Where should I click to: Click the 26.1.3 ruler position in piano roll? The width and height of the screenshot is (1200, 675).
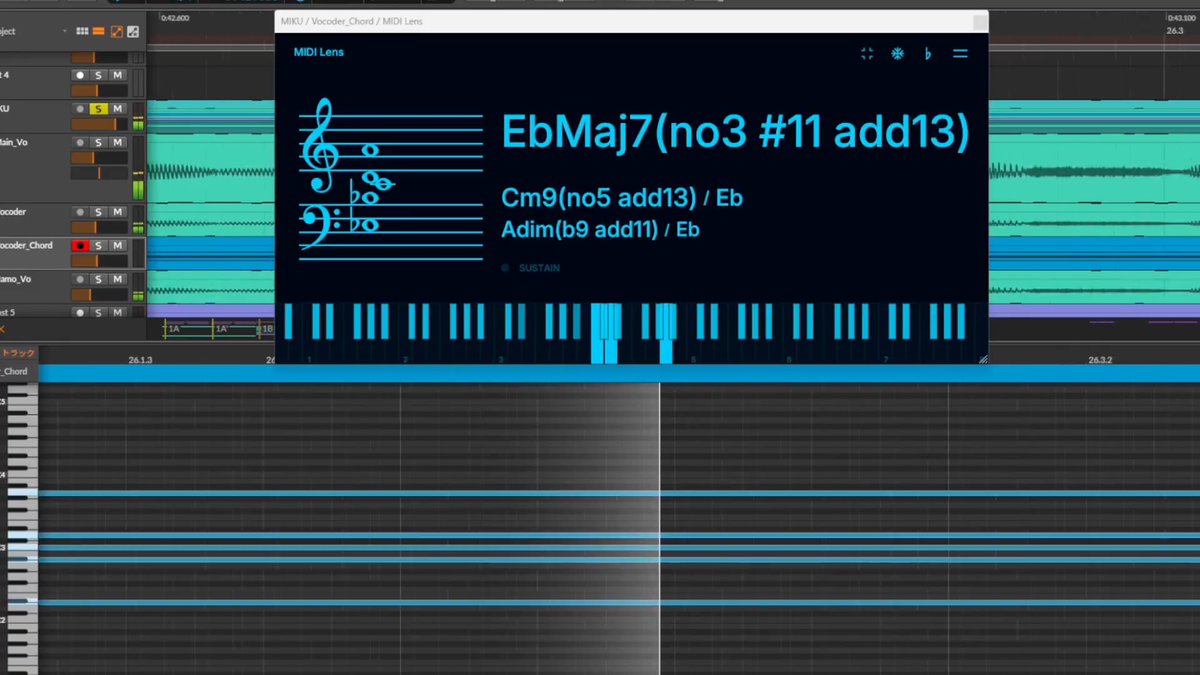tap(140, 360)
